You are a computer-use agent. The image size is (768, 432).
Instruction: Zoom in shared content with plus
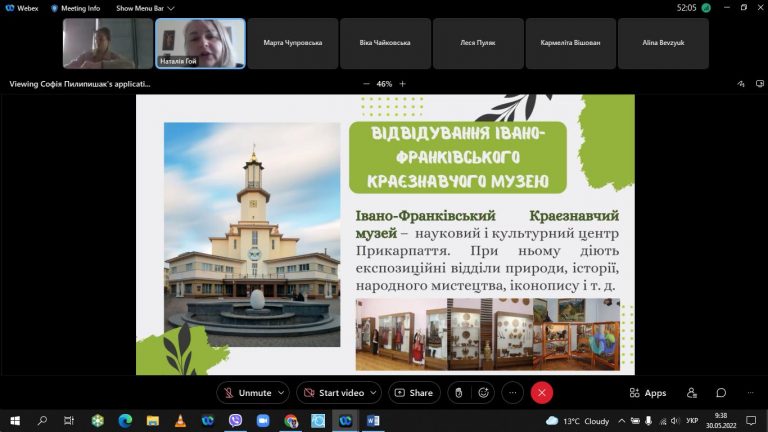[x=403, y=84]
